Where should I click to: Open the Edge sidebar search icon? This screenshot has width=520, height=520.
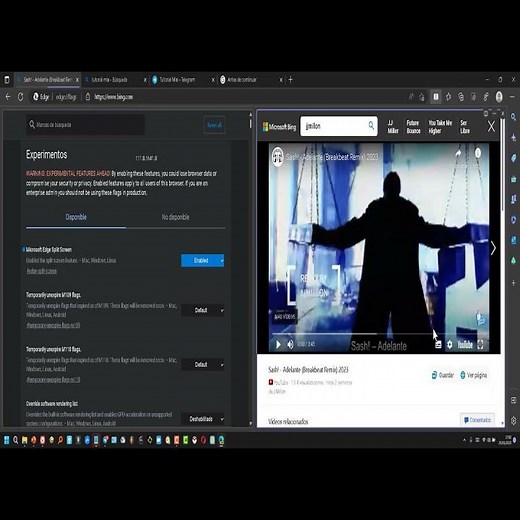[513, 117]
